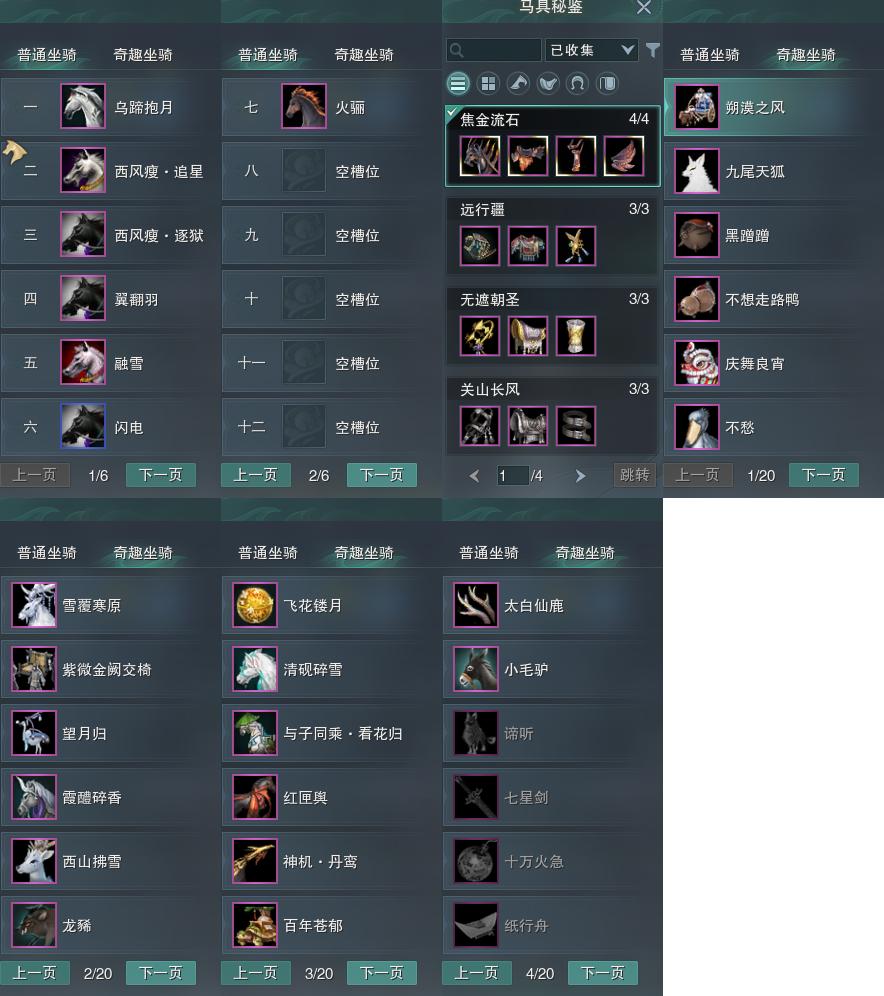
Task: Choose the 九尾天狐 mount icon
Action: point(697,171)
